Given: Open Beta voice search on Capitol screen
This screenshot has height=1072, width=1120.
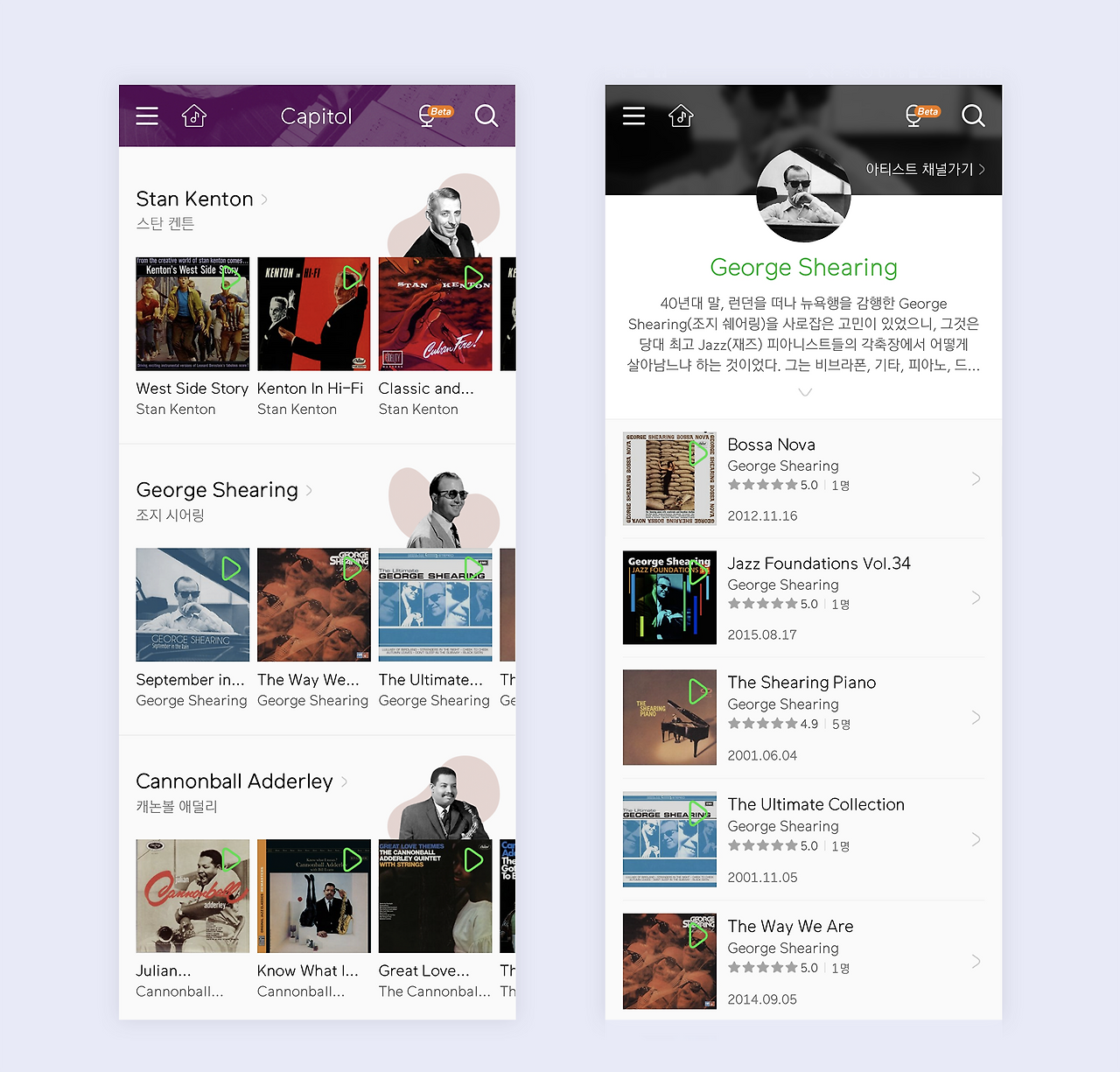Looking at the screenshot, I should point(435,116).
